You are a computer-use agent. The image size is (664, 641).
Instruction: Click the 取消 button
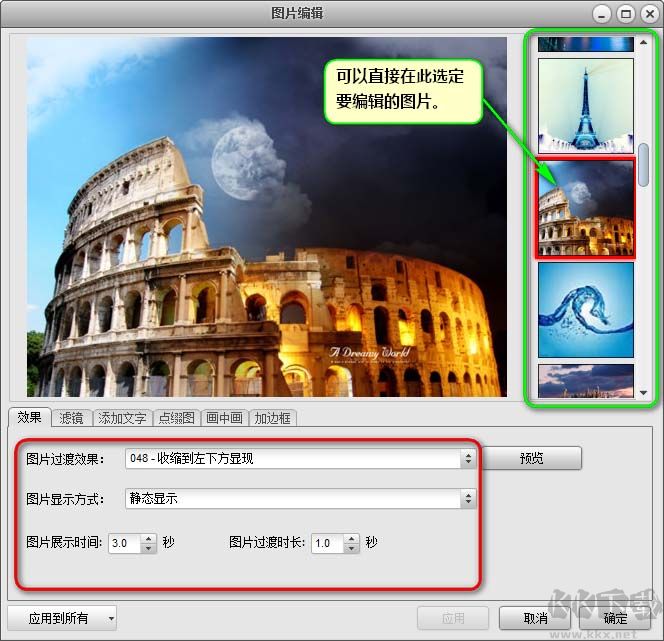click(535, 618)
